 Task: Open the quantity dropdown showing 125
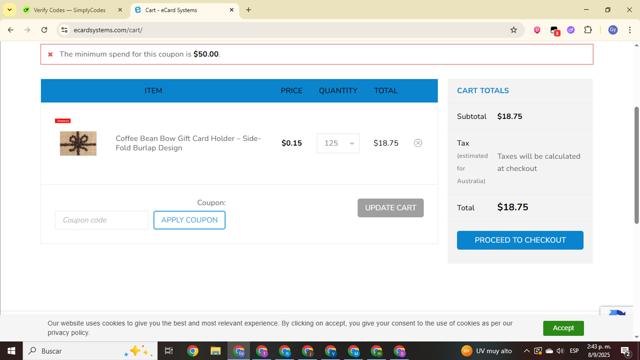click(x=338, y=143)
